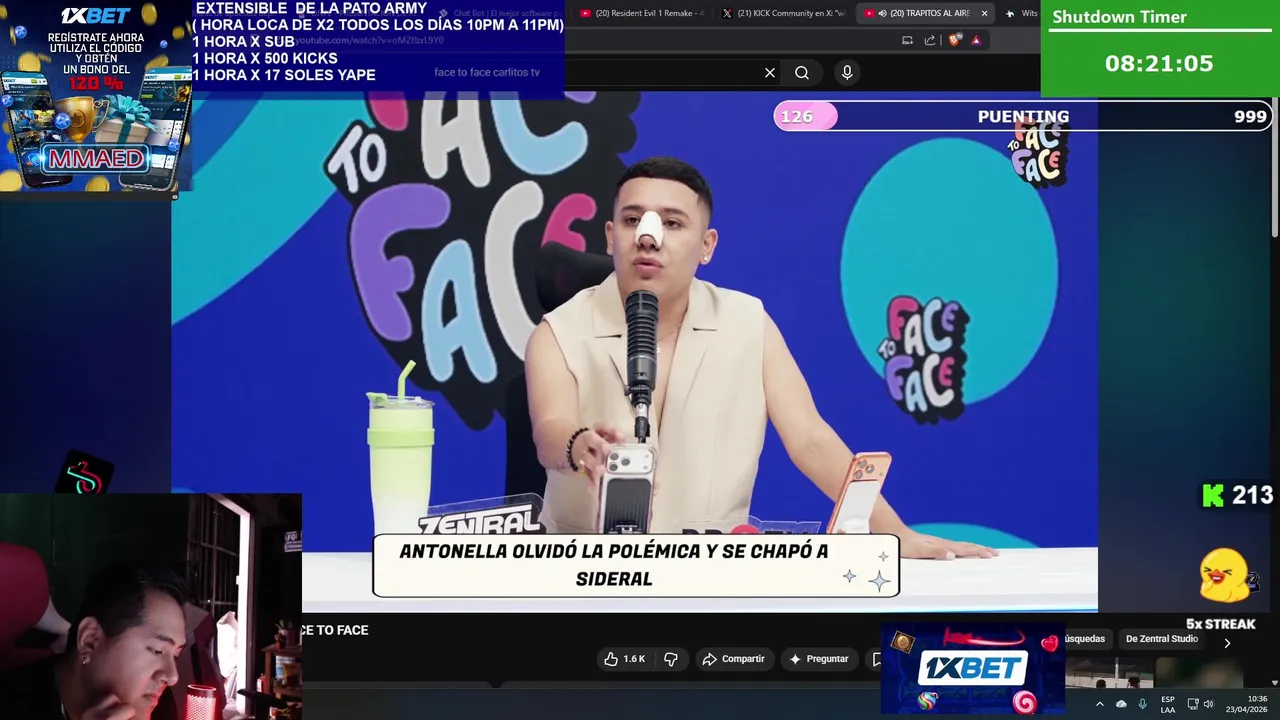
Task: Click the 'ANTONELLA OLVIDÓ LA POLÉMICA' caption
Action: pos(636,565)
